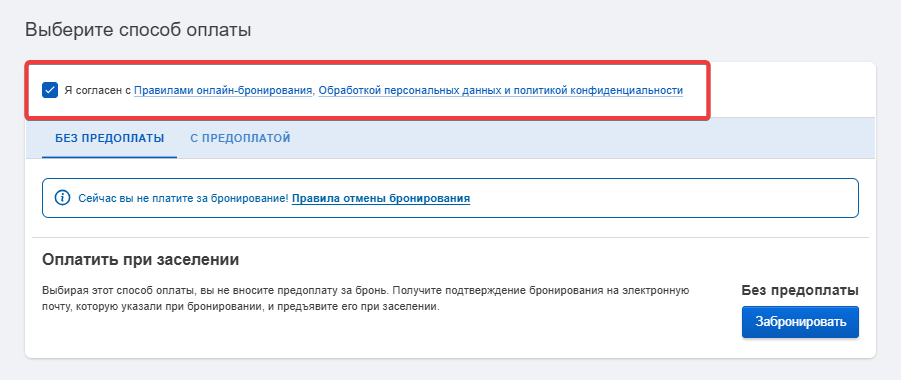Open the 'Правилами онлайн-бронирования' link
The image size is (901, 380).
223,90
